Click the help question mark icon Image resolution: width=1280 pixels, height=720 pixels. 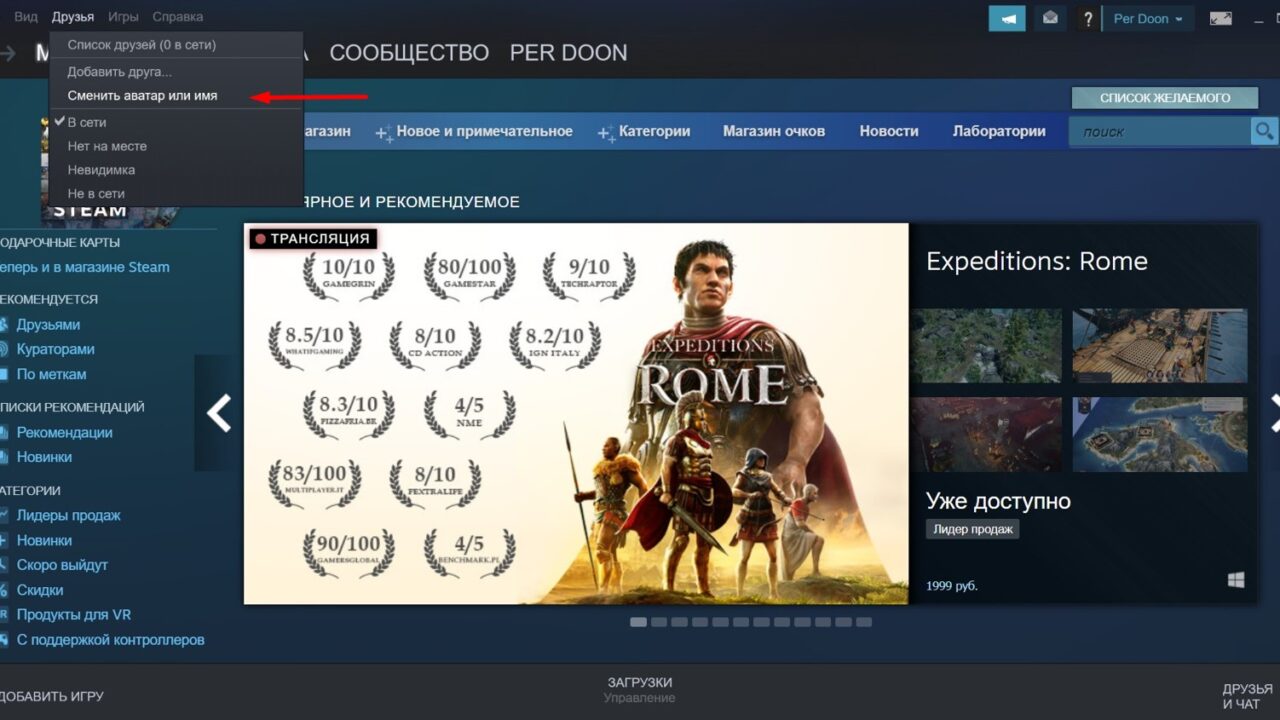point(1088,18)
